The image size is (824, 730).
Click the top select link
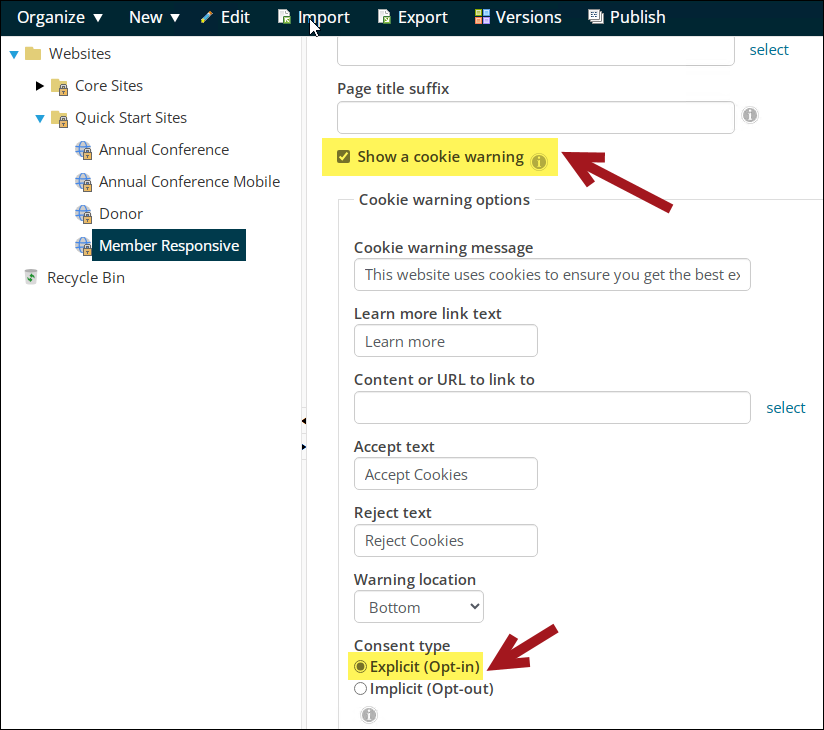pyautogui.click(x=769, y=50)
